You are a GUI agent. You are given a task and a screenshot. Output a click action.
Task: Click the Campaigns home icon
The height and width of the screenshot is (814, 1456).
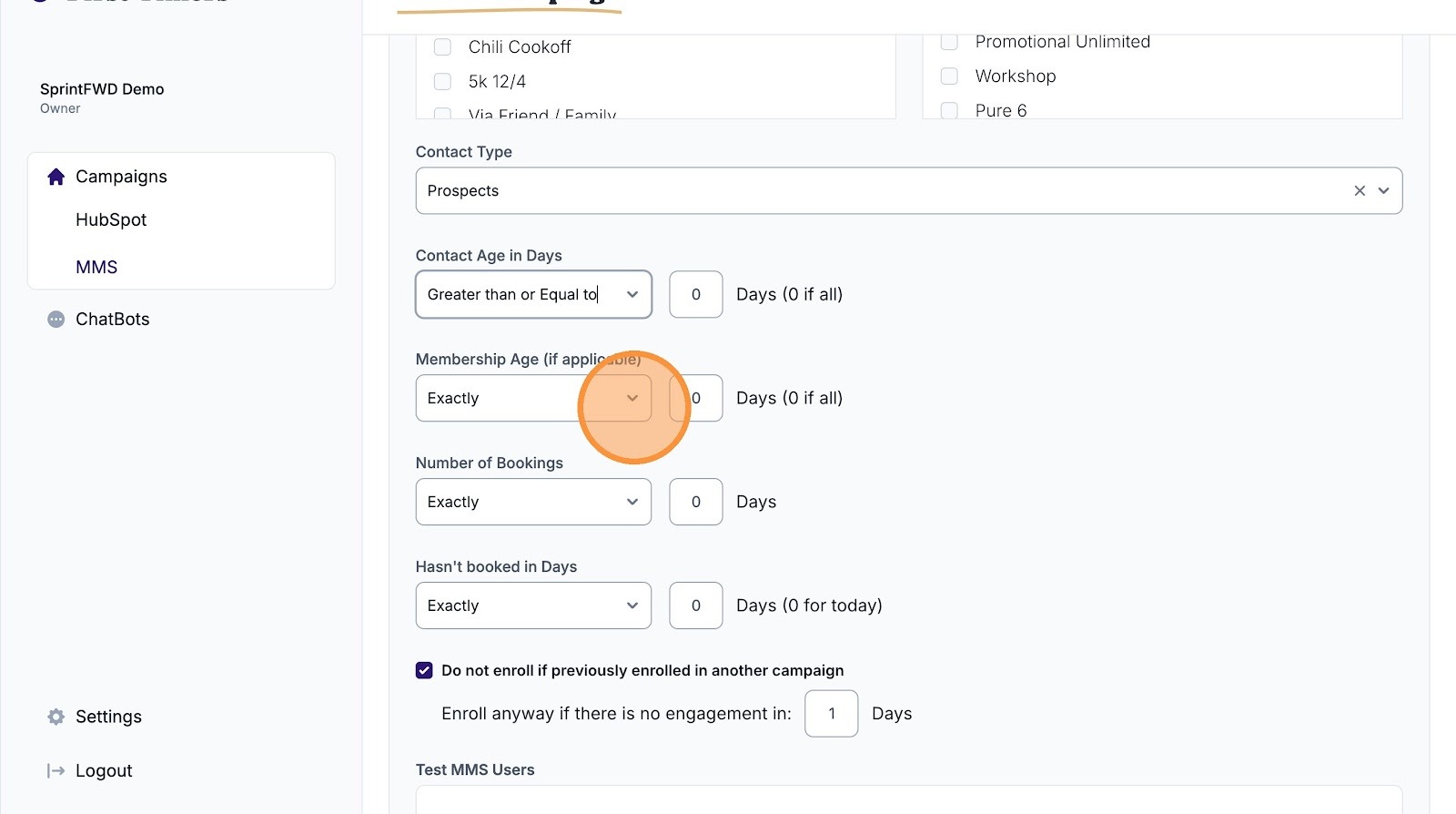pos(56,177)
